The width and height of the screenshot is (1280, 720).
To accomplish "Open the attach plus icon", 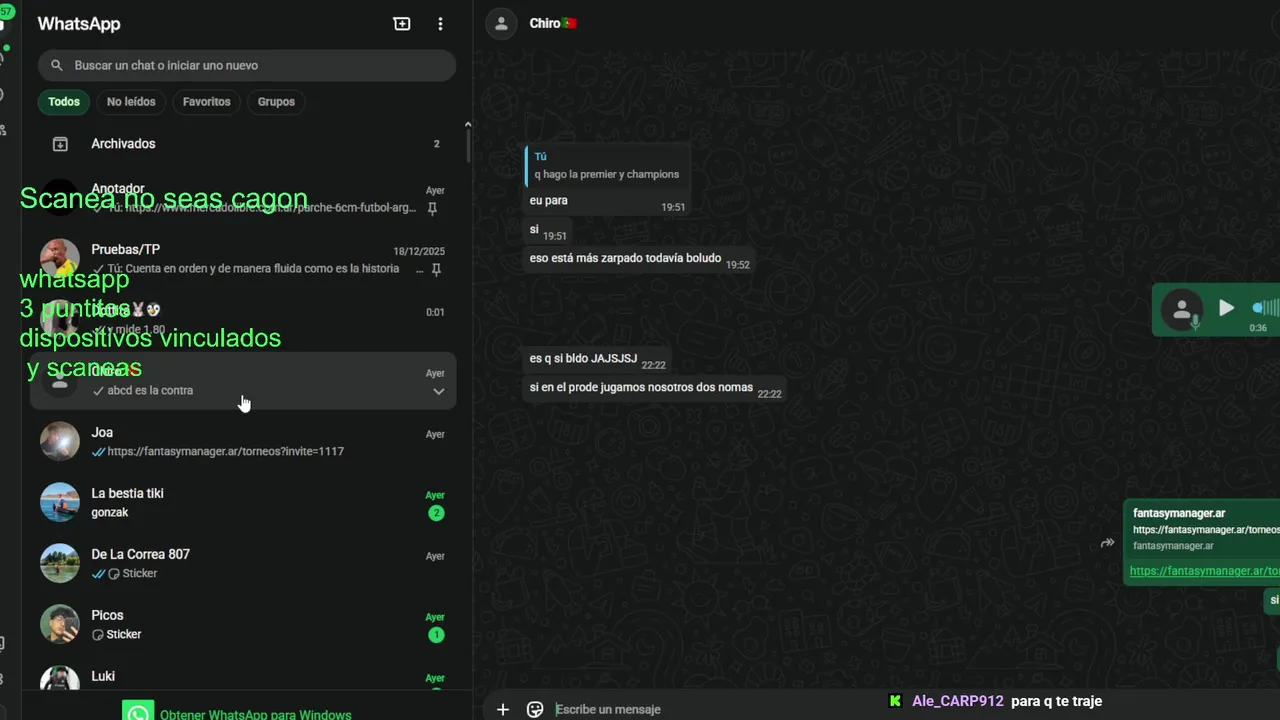I will (503, 709).
